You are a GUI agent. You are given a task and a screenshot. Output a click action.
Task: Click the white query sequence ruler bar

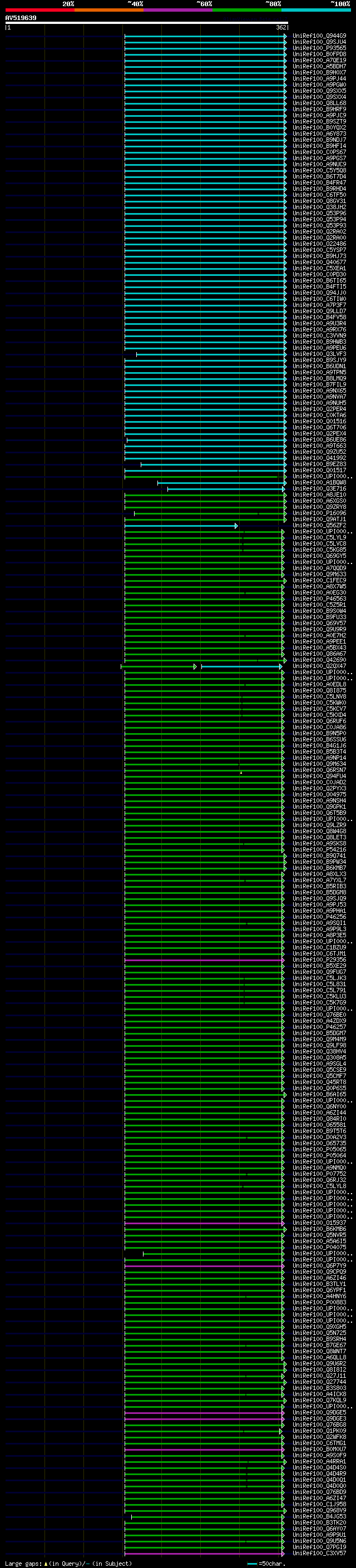point(147,22)
